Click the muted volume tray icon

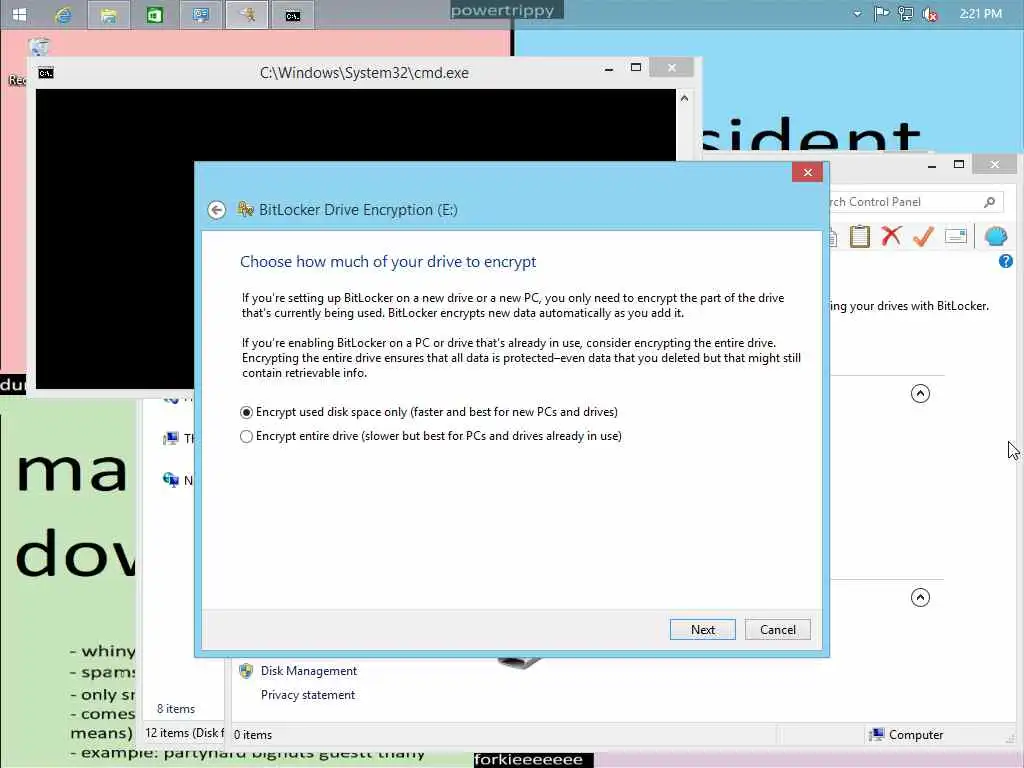930,14
